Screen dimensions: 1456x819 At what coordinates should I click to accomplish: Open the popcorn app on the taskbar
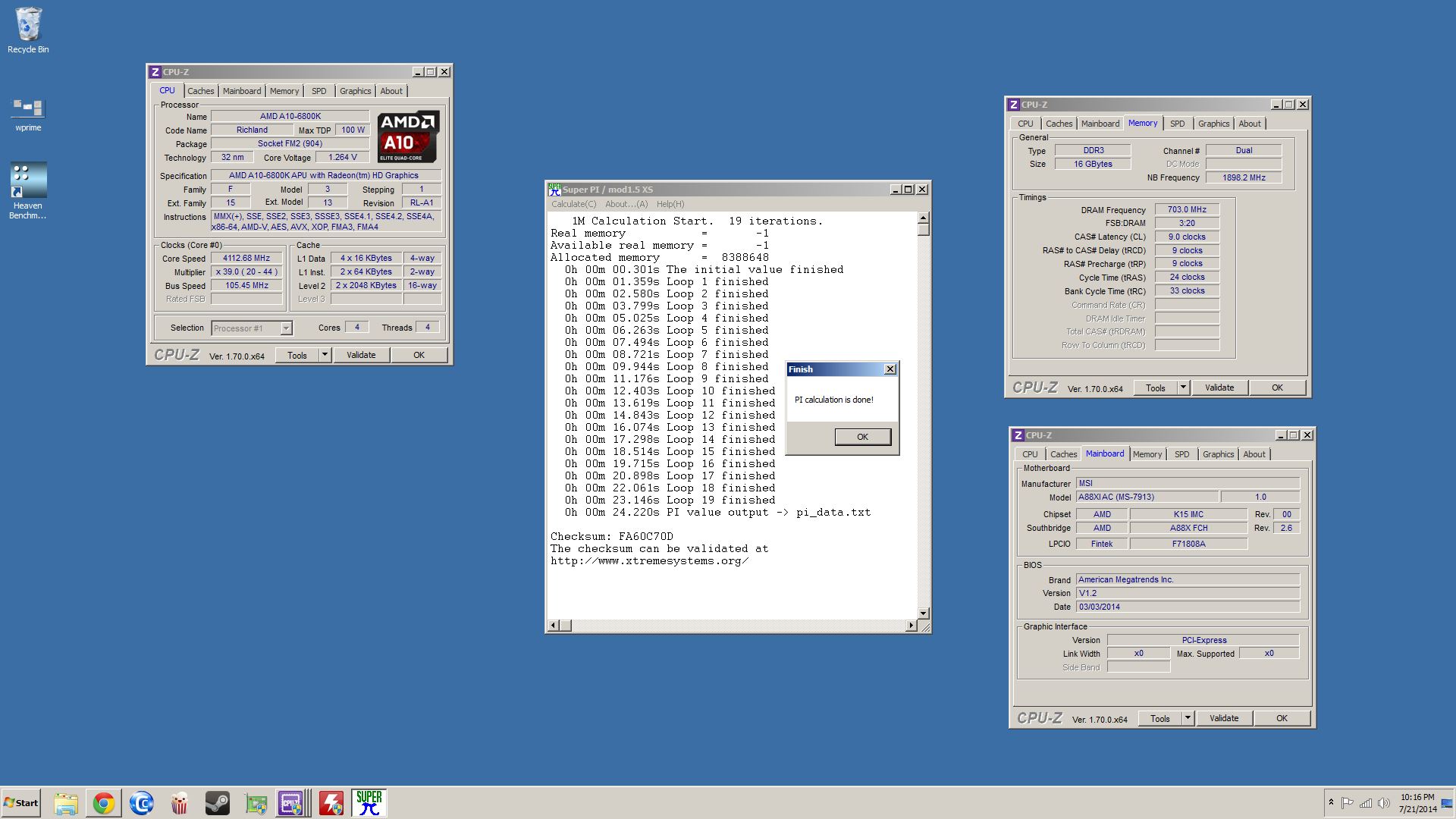tap(180, 803)
